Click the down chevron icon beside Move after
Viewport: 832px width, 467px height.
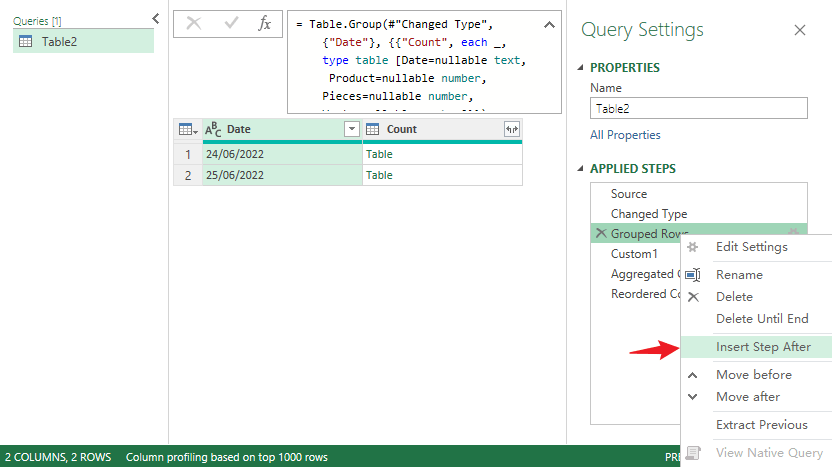(x=692, y=396)
